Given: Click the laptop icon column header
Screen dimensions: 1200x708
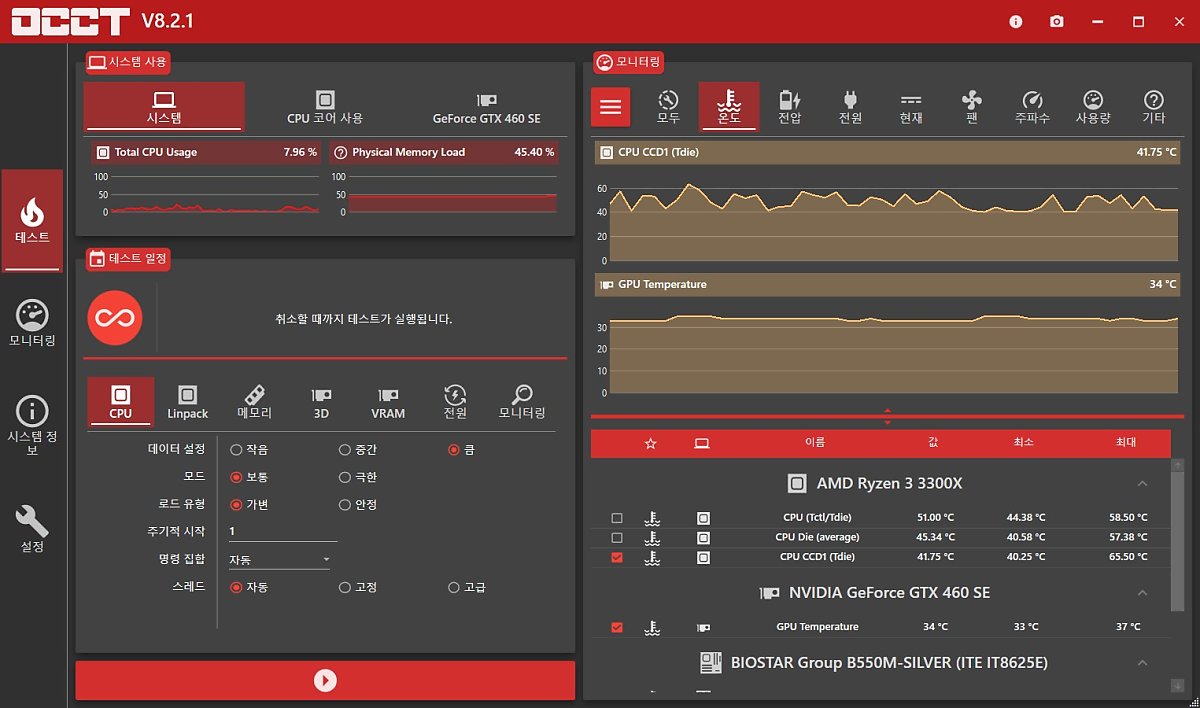Looking at the screenshot, I should [x=702, y=443].
